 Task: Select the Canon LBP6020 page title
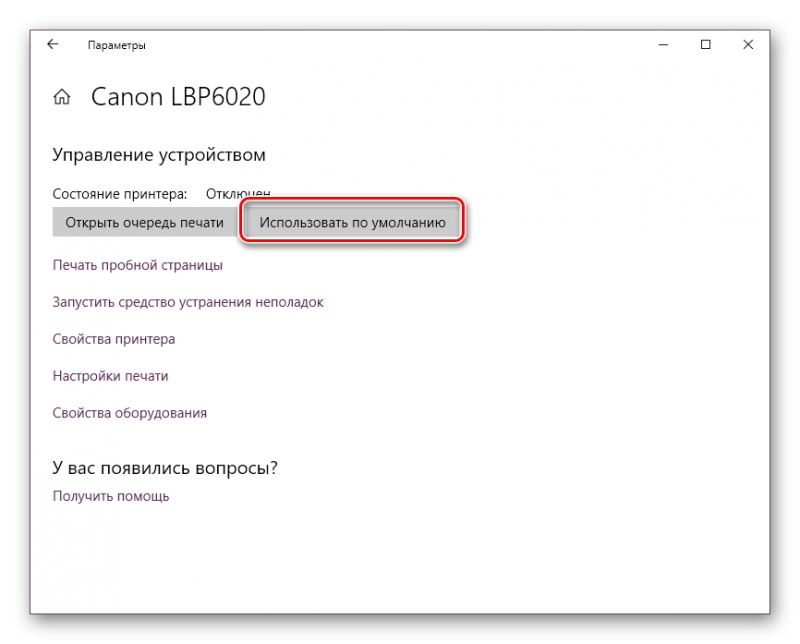pyautogui.click(x=178, y=96)
